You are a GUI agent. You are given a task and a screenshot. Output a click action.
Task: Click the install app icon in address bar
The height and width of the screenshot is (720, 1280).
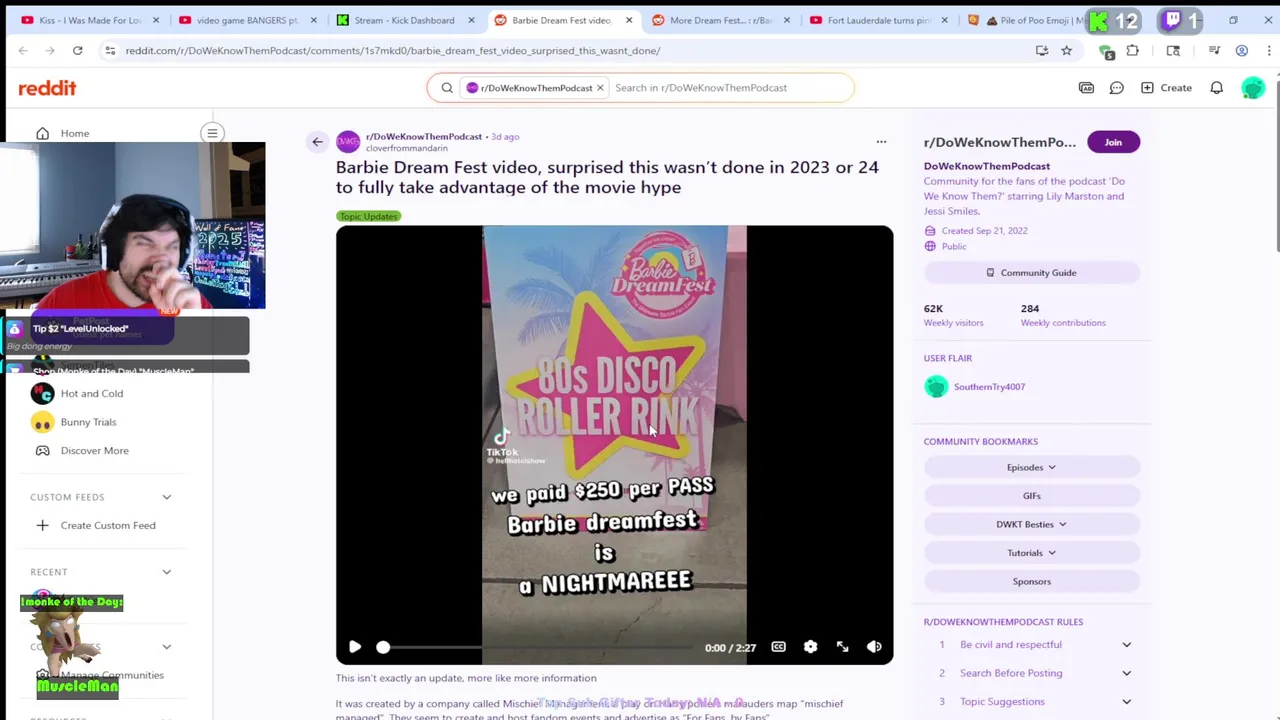click(x=1042, y=50)
